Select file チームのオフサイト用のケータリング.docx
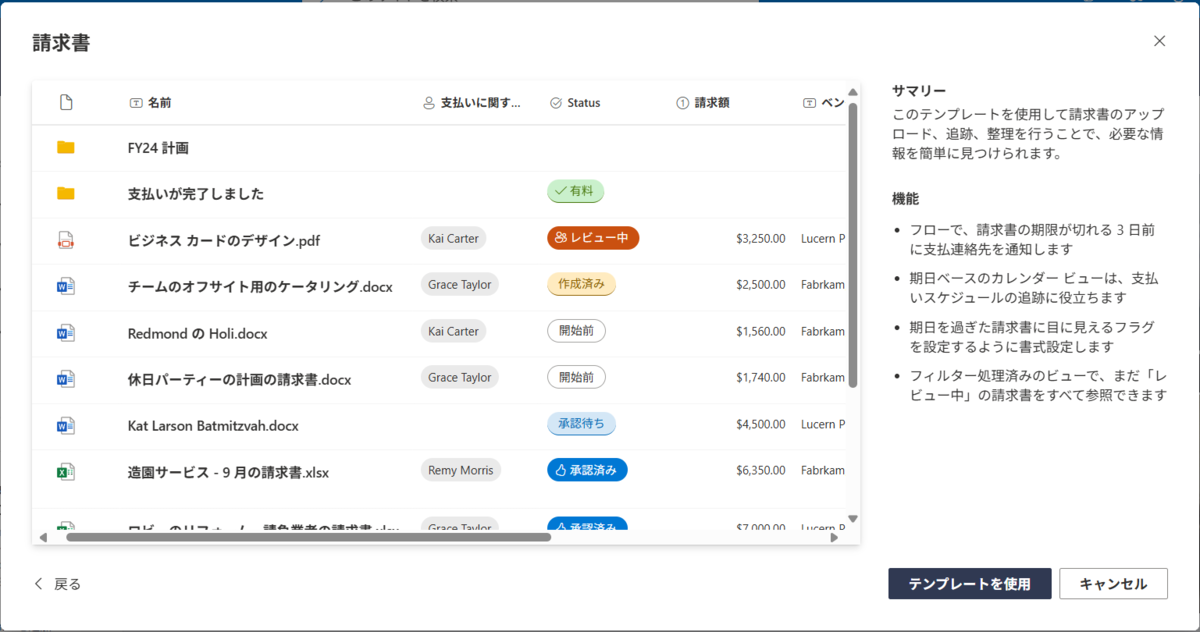This screenshot has width=1200, height=632. (260, 287)
